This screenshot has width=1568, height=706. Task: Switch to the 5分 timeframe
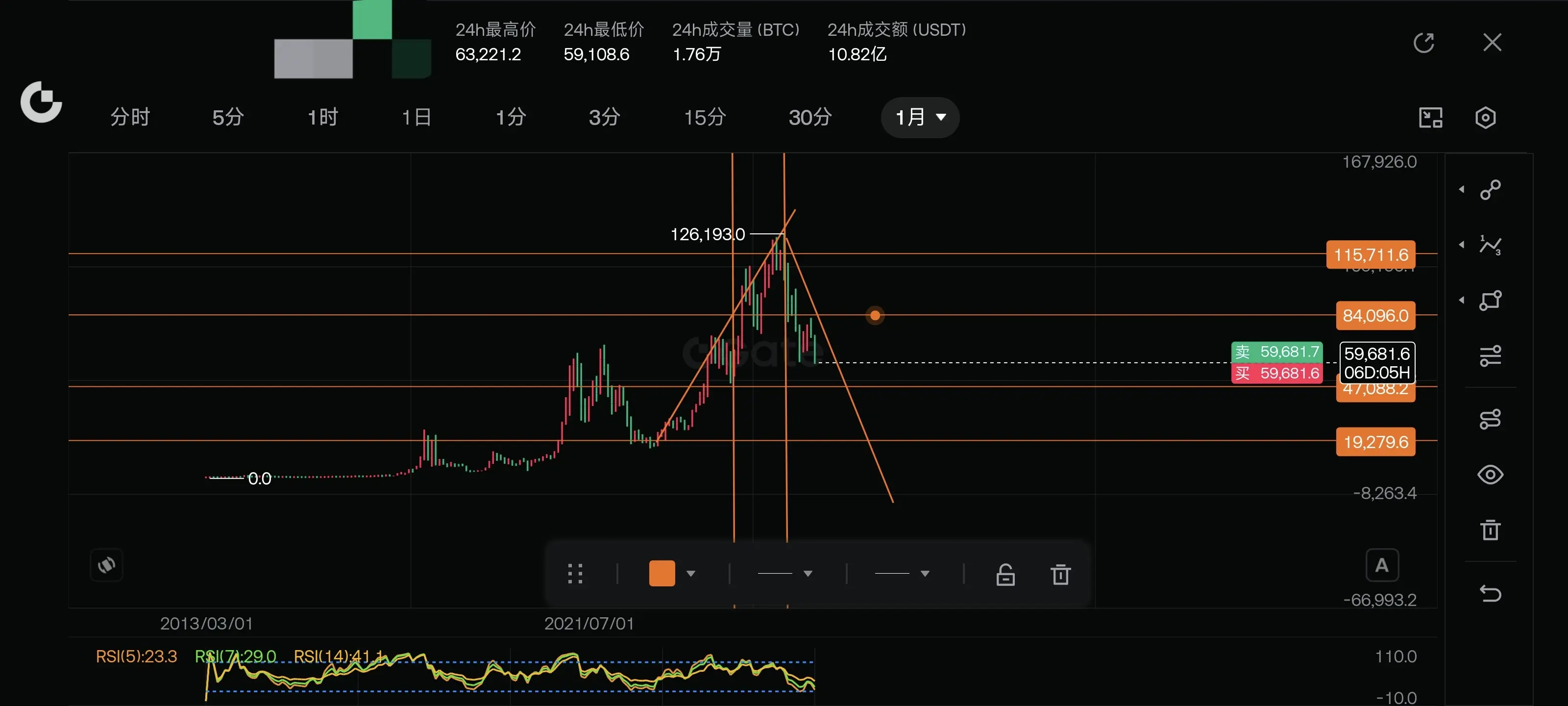point(228,117)
